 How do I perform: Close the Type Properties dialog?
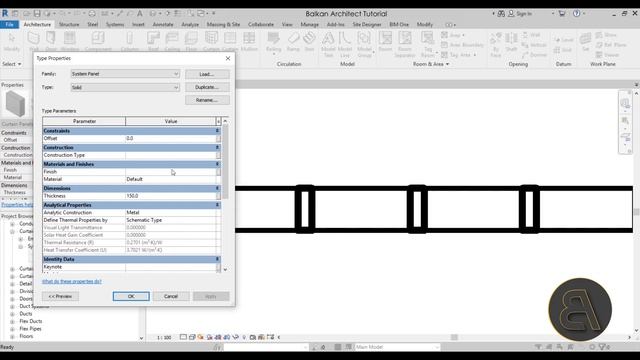coord(228,58)
